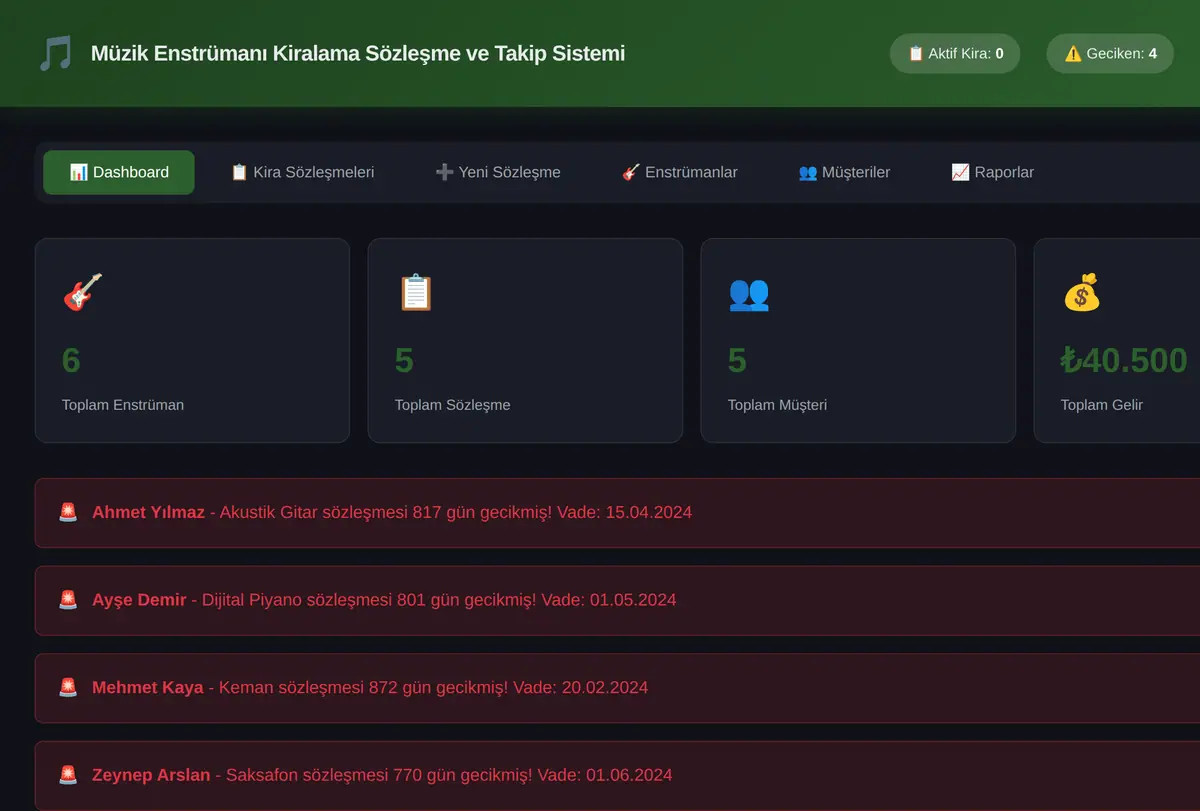Select the Ahmet Yılmaz name in overdue alert

pos(148,512)
